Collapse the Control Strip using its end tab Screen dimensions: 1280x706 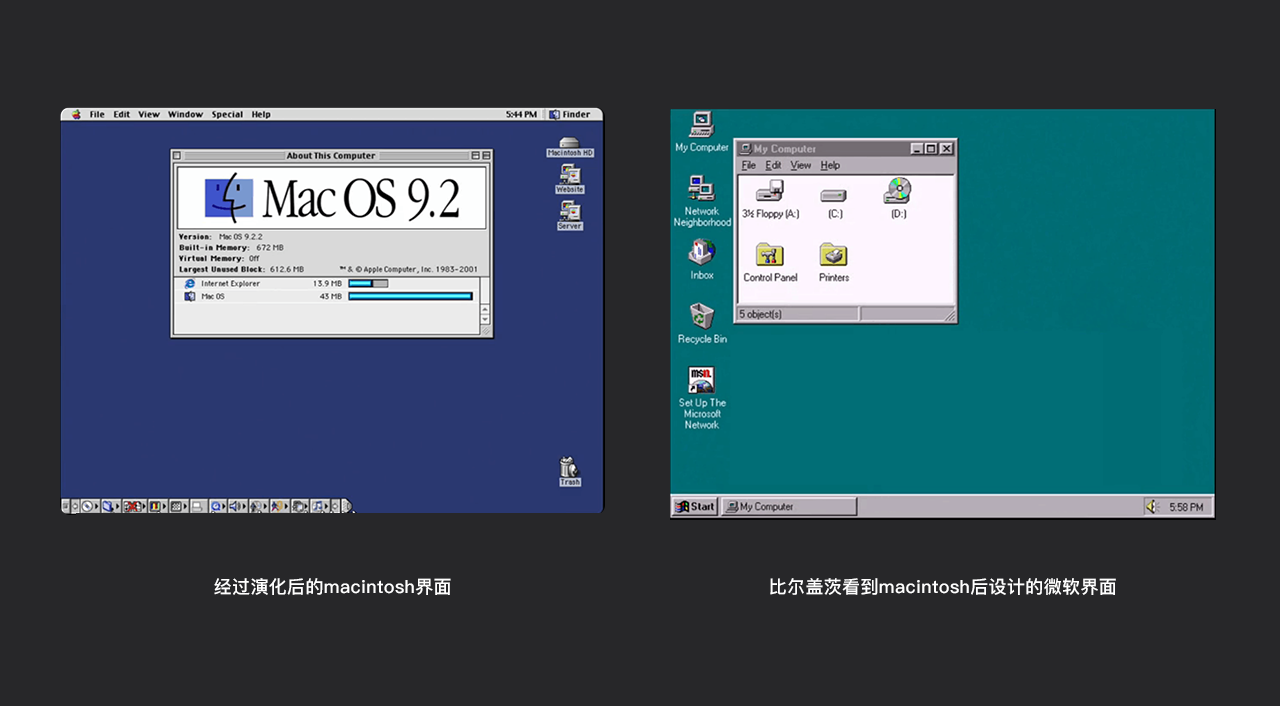coord(347,506)
